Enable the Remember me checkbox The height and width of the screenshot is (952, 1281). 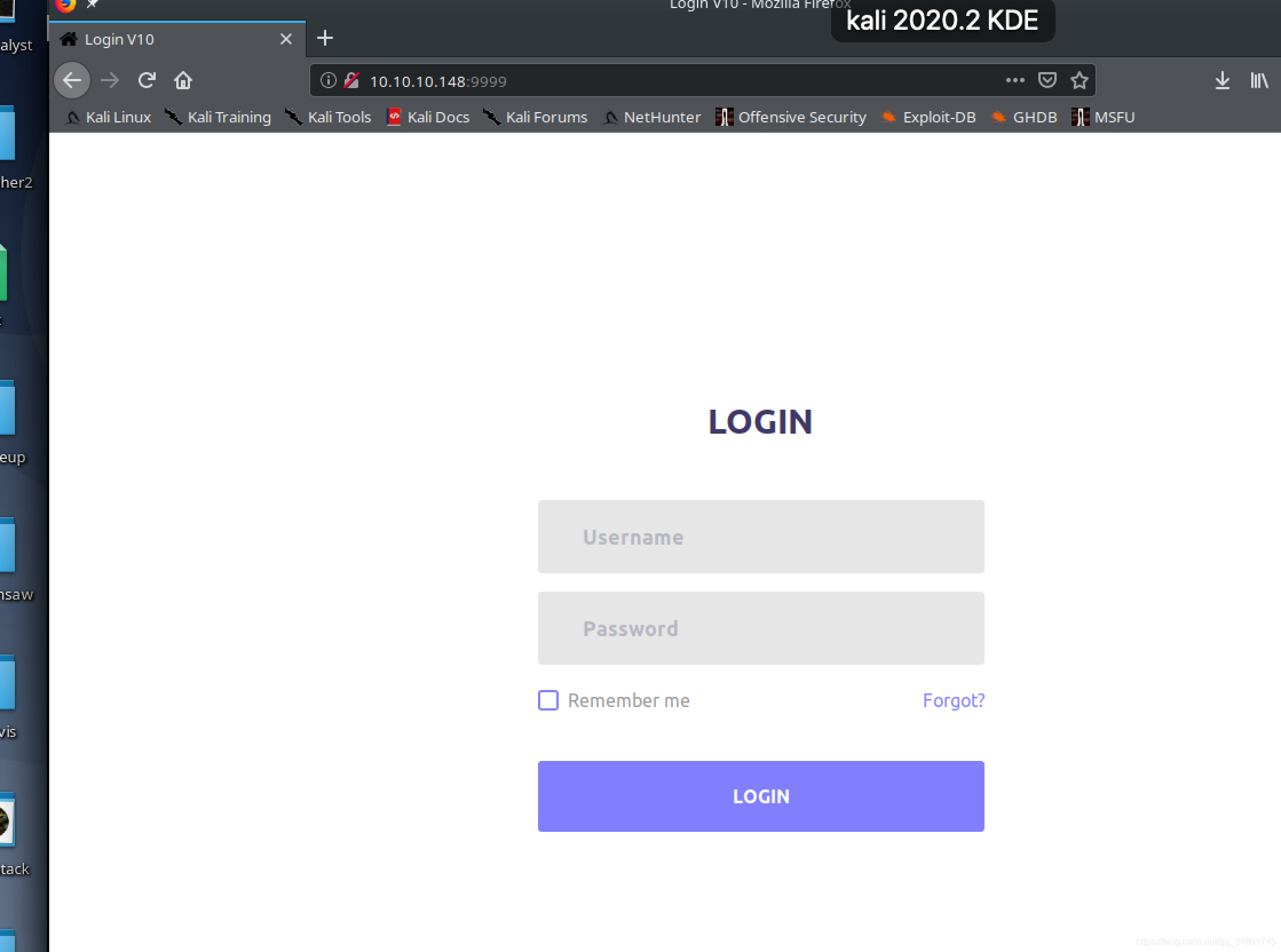(548, 700)
